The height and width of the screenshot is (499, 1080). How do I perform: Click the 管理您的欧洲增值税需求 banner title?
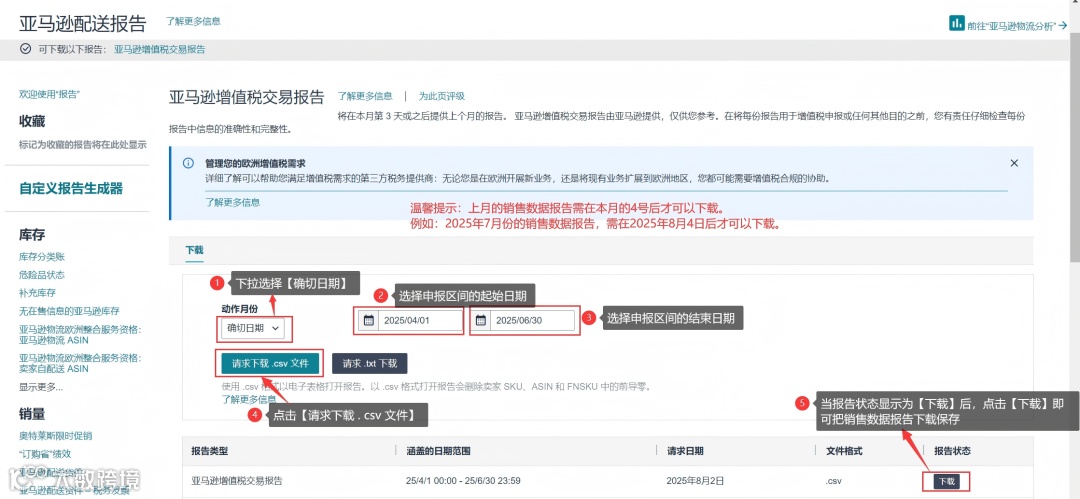[x=256, y=164]
